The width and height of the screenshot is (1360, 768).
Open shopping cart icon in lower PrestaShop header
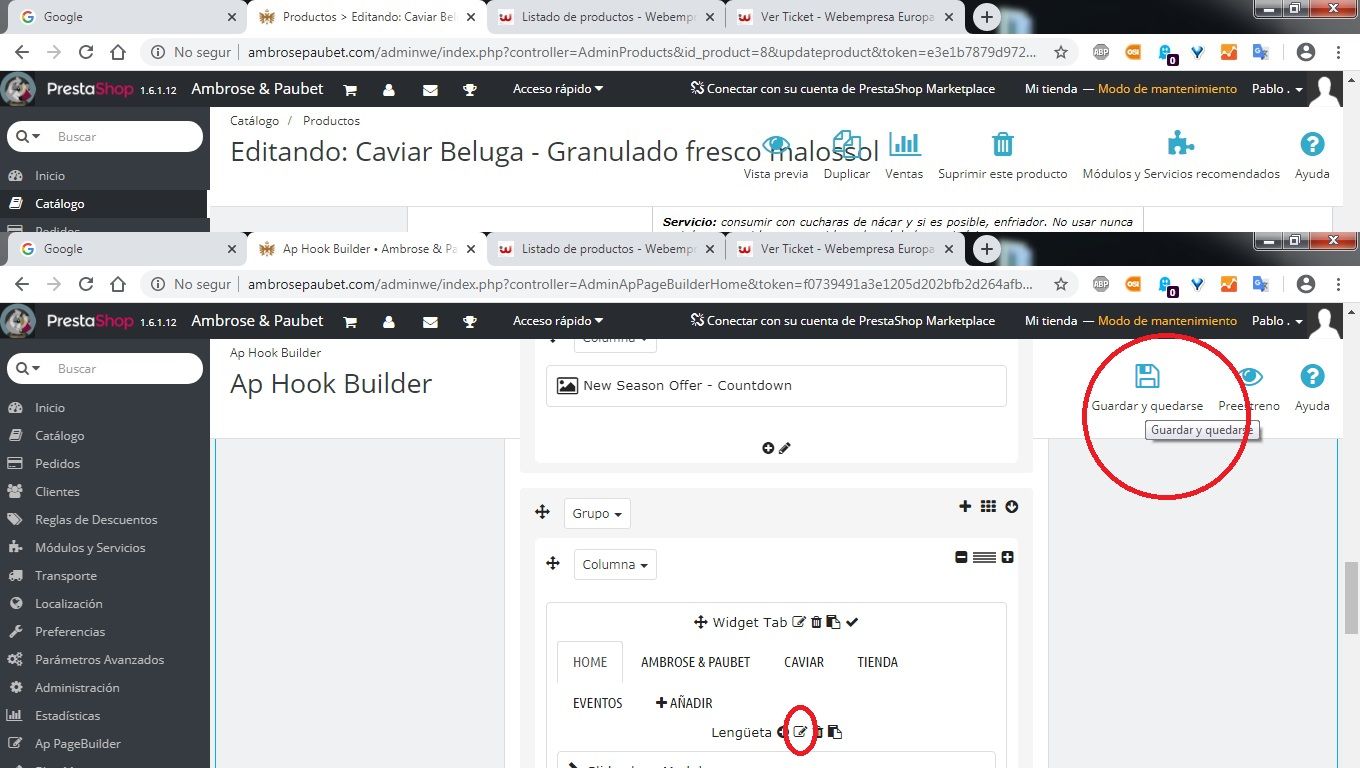pos(350,321)
